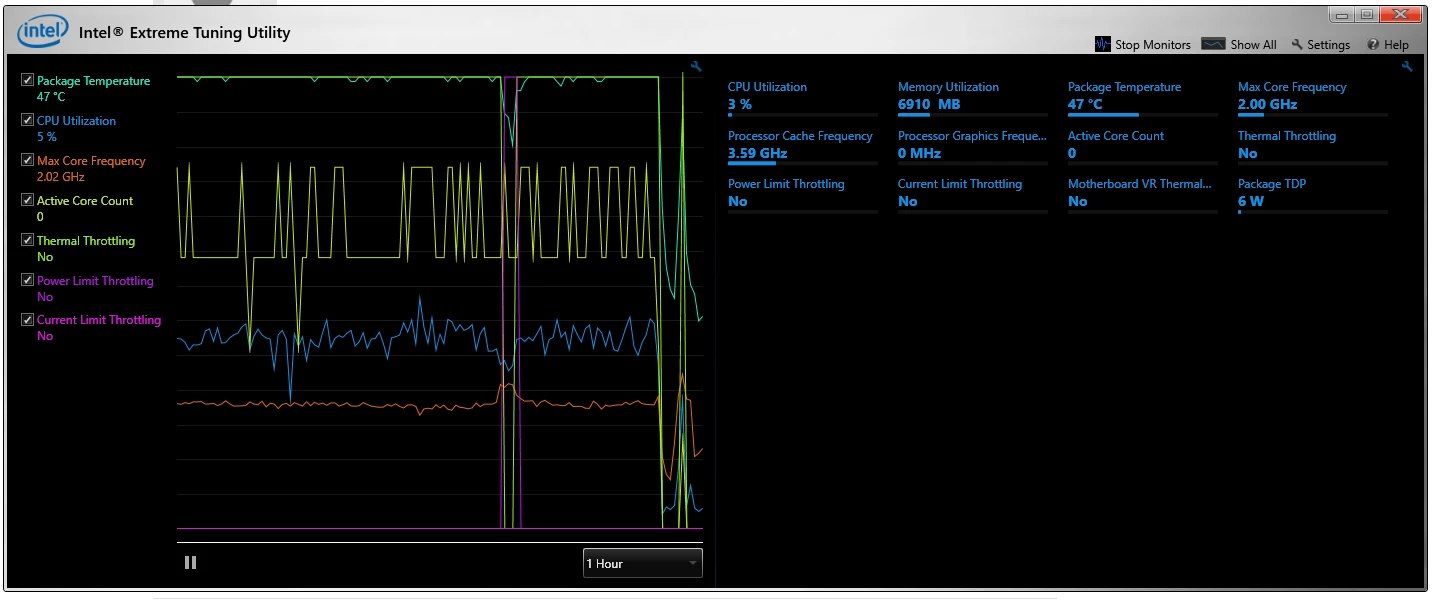Click the Show All monitor icon

click(x=1213, y=44)
